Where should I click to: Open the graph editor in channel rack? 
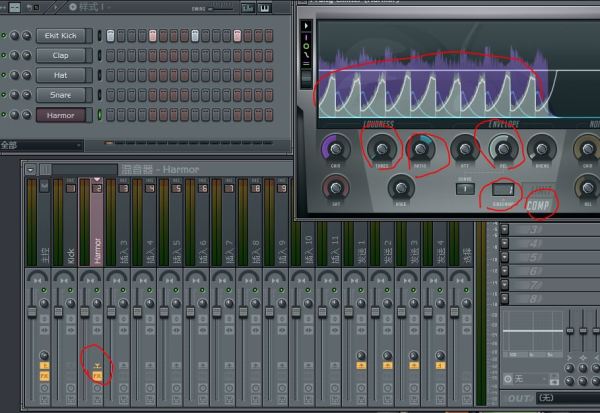click(x=248, y=8)
